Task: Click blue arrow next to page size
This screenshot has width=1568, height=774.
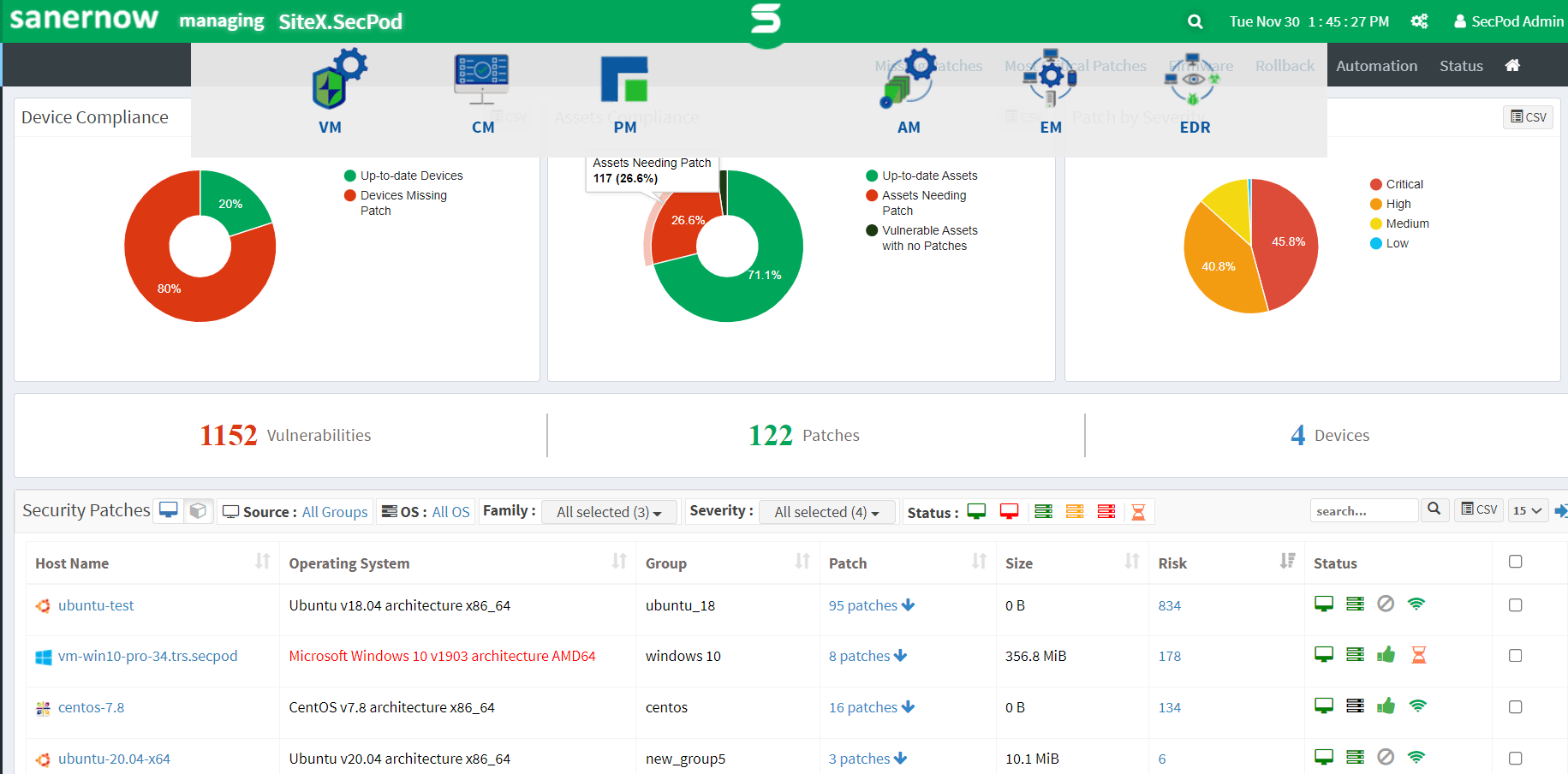Action: coord(1560,510)
